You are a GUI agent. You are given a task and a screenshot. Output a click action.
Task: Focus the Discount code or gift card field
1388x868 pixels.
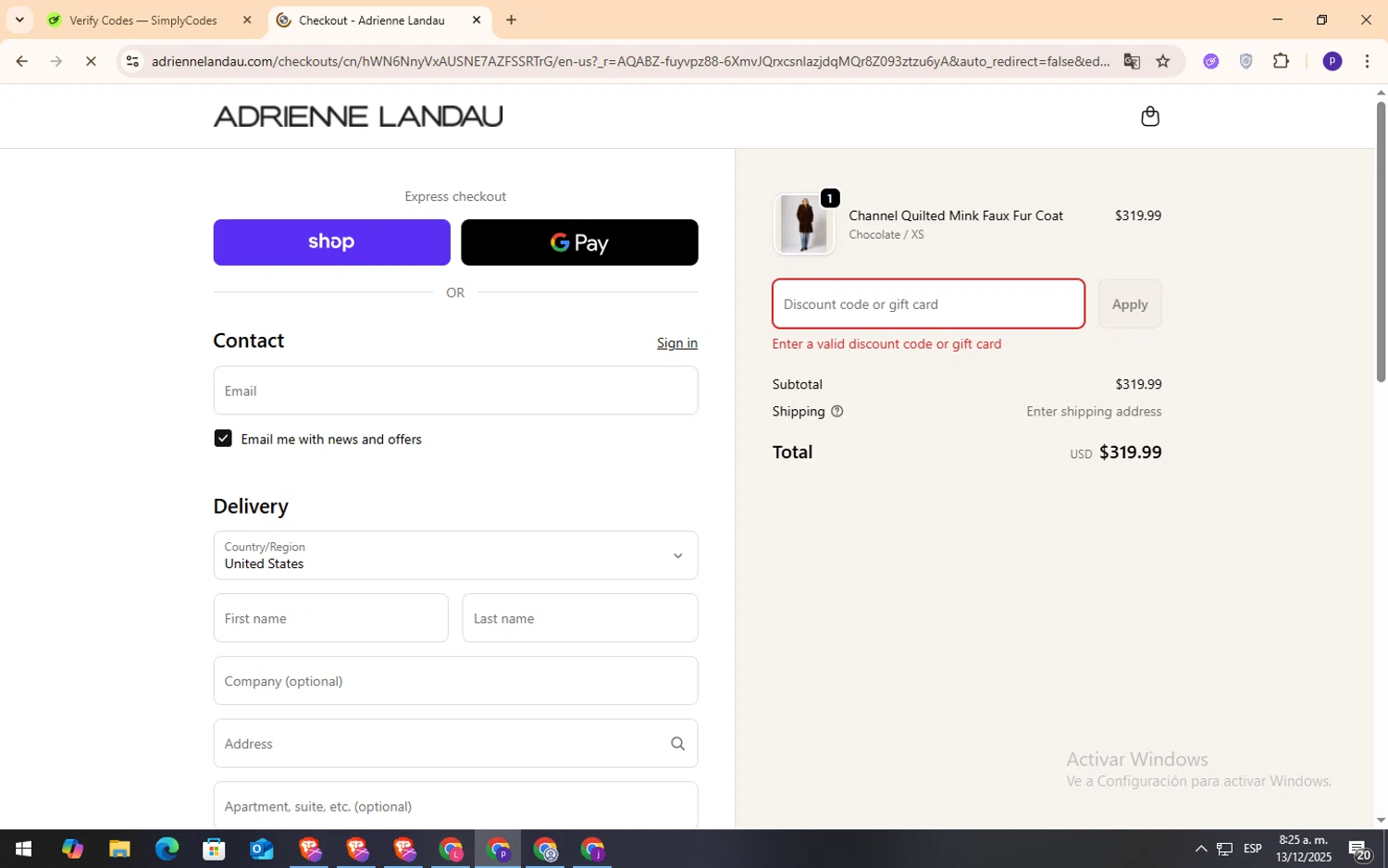tap(928, 304)
